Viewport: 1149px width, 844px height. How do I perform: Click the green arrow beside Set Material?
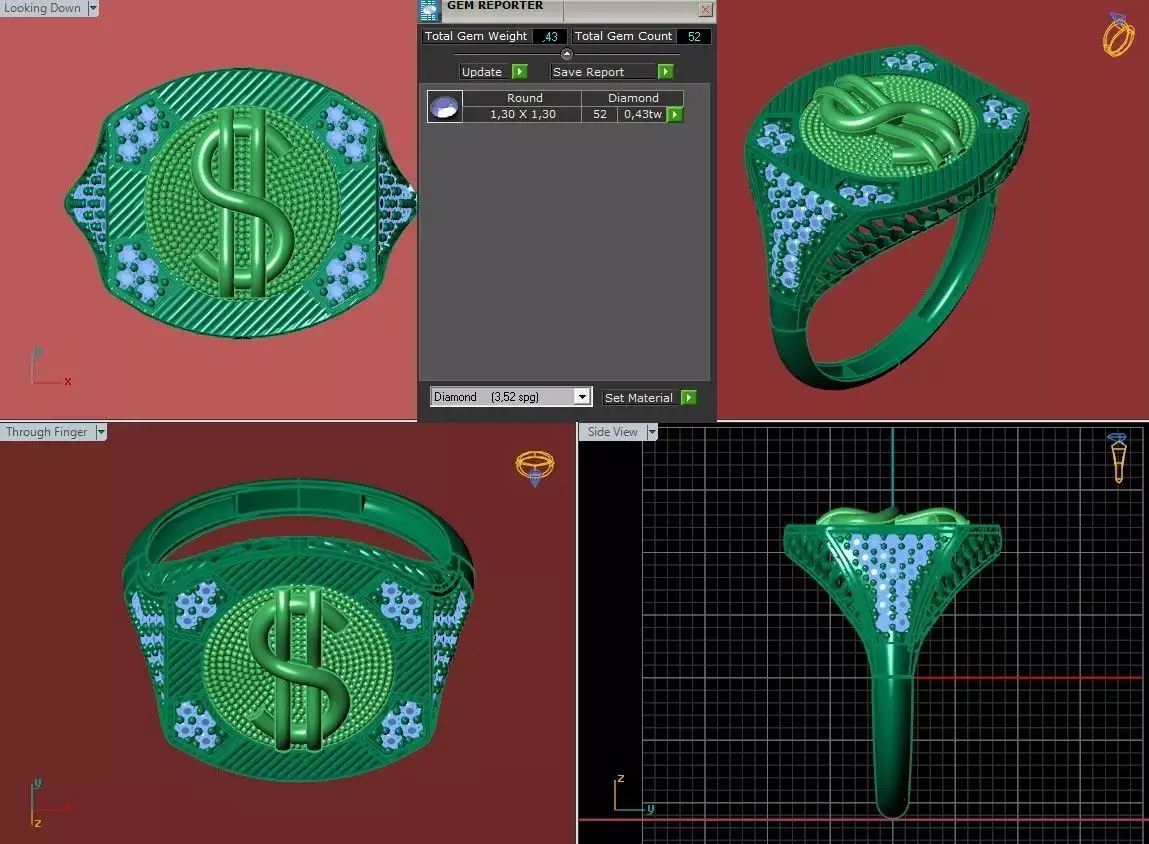[x=688, y=398]
